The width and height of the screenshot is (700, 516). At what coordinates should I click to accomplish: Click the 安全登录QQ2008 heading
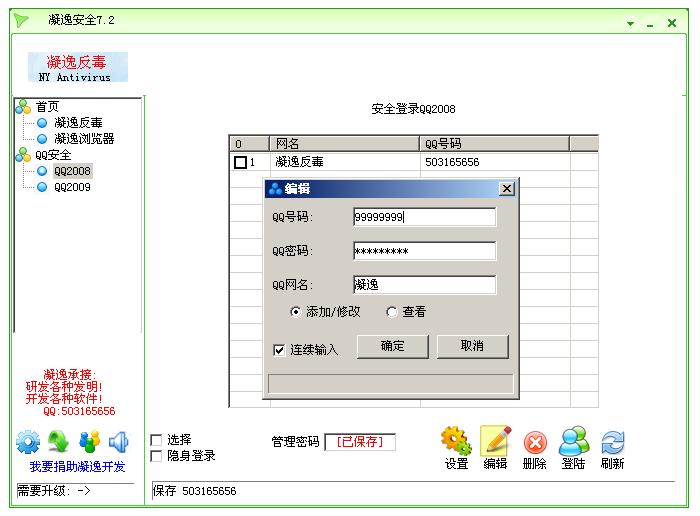pos(413,109)
